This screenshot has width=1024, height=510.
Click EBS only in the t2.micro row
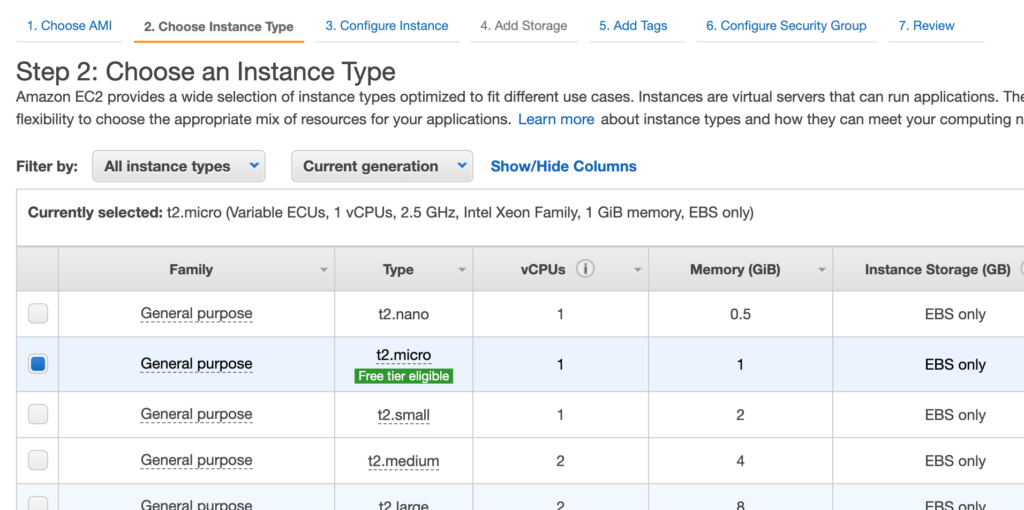point(955,364)
